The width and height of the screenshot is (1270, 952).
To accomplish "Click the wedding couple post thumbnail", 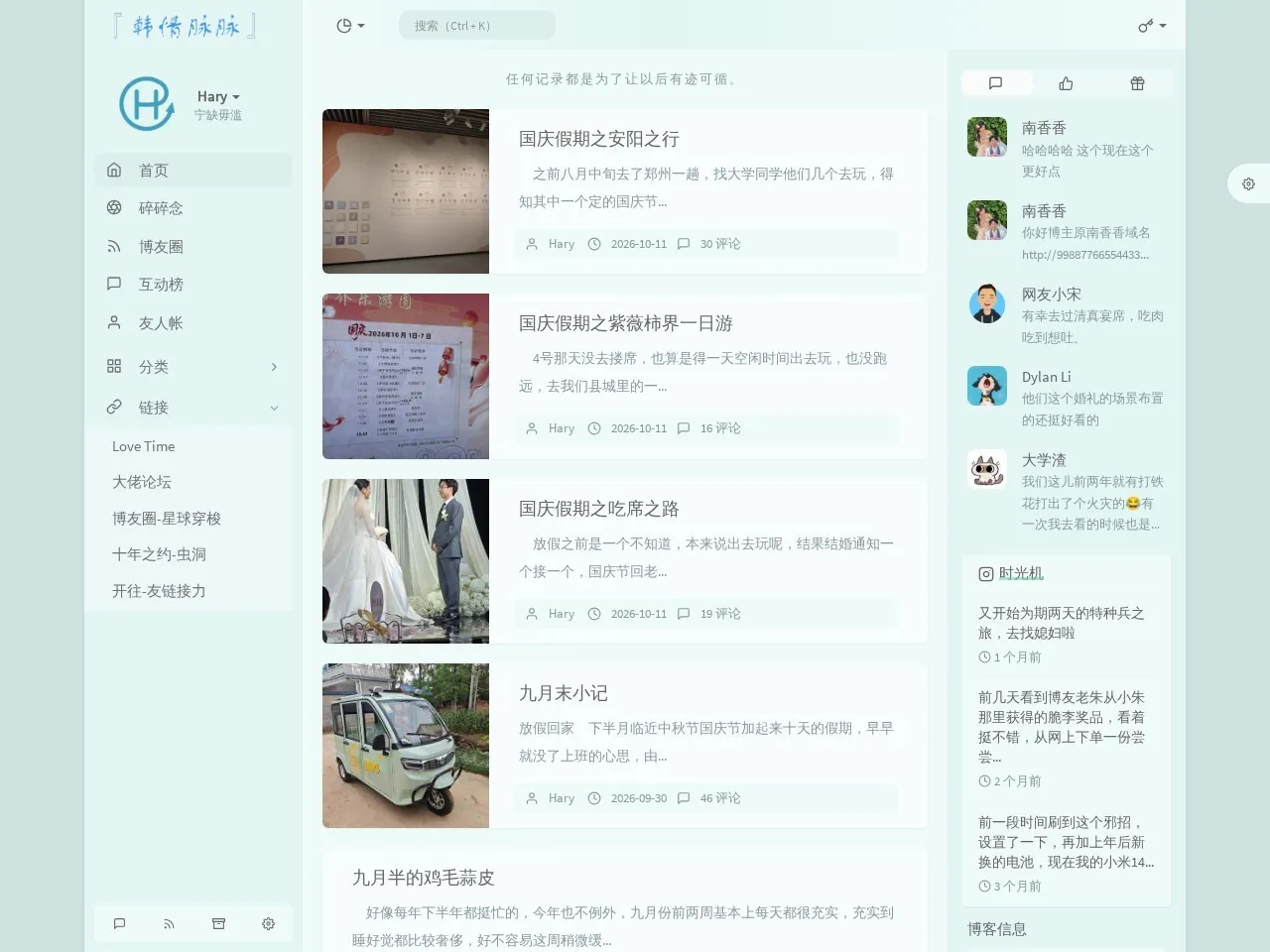I will coord(406,561).
